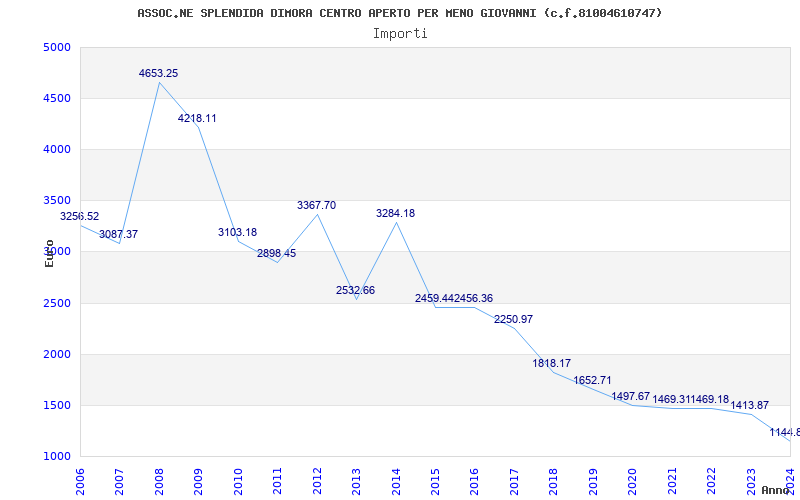Click the data label 4653.25
800x500 pixels.
158,73
